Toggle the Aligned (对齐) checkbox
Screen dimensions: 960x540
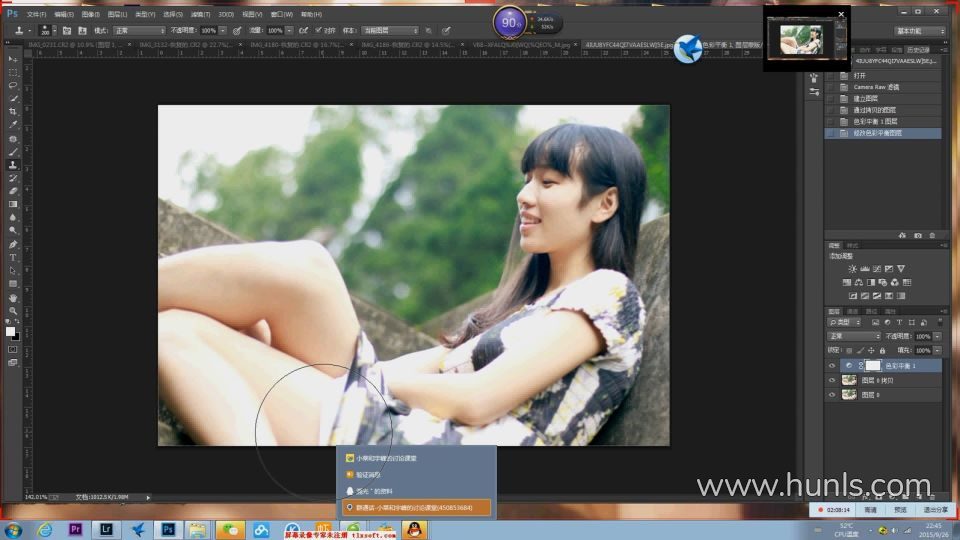[318, 30]
